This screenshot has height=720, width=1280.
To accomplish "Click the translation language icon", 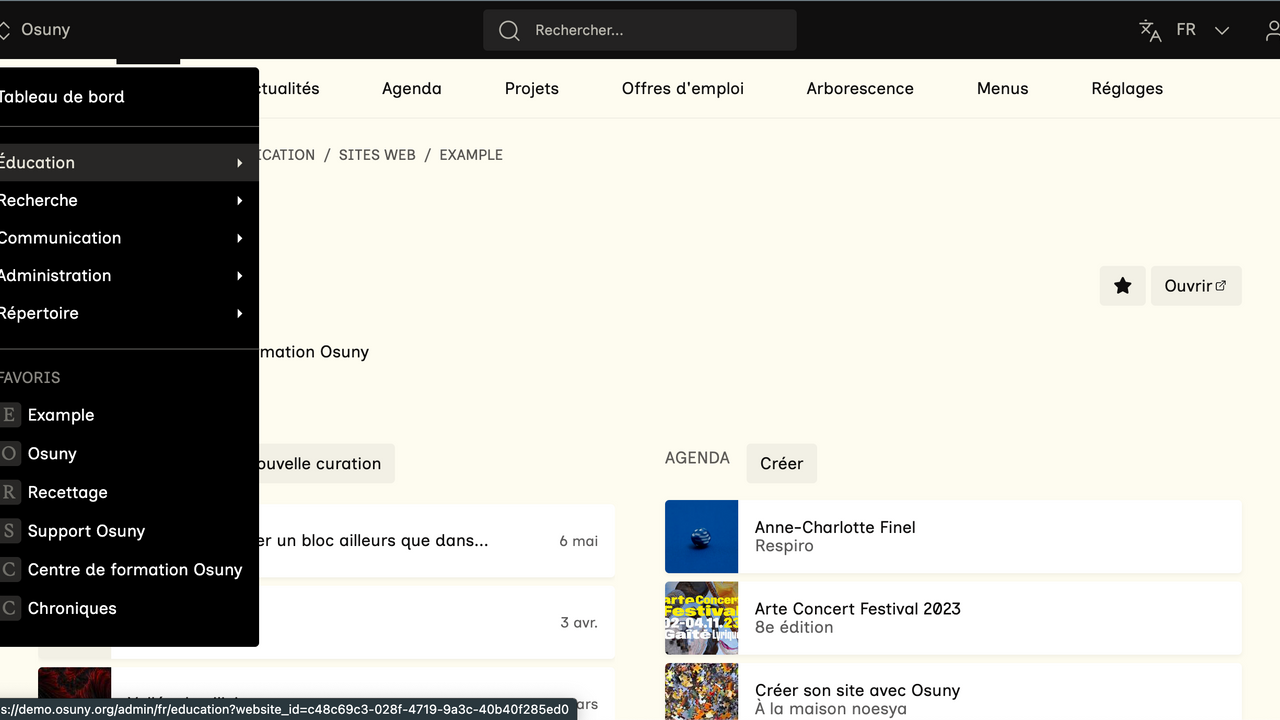I will (1150, 30).
